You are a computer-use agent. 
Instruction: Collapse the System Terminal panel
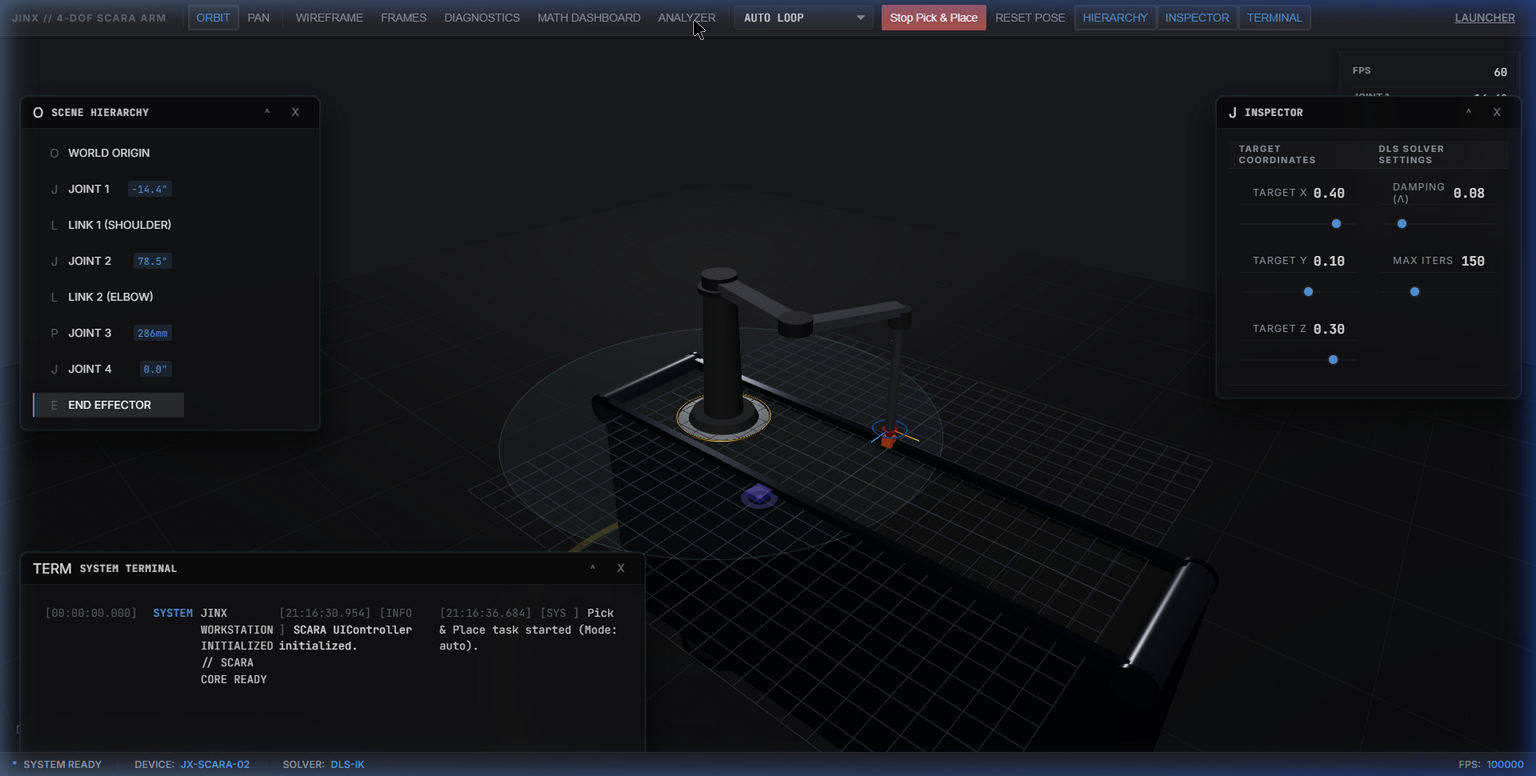[592, 568]
